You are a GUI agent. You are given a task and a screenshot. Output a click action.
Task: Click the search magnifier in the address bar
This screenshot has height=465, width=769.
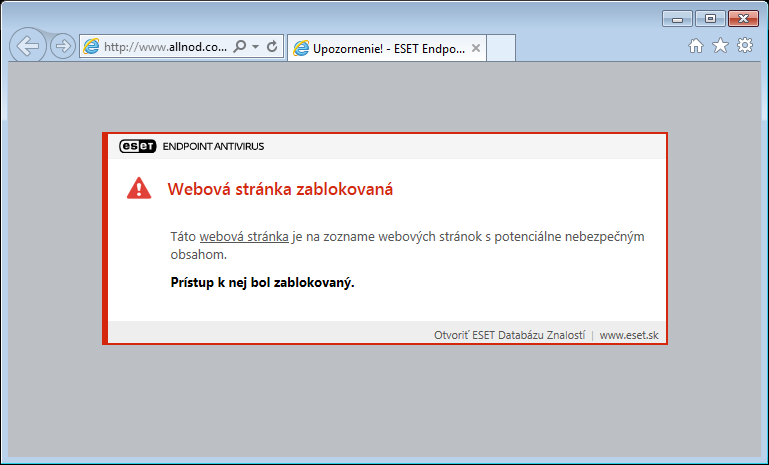click(x=239, y=47)
